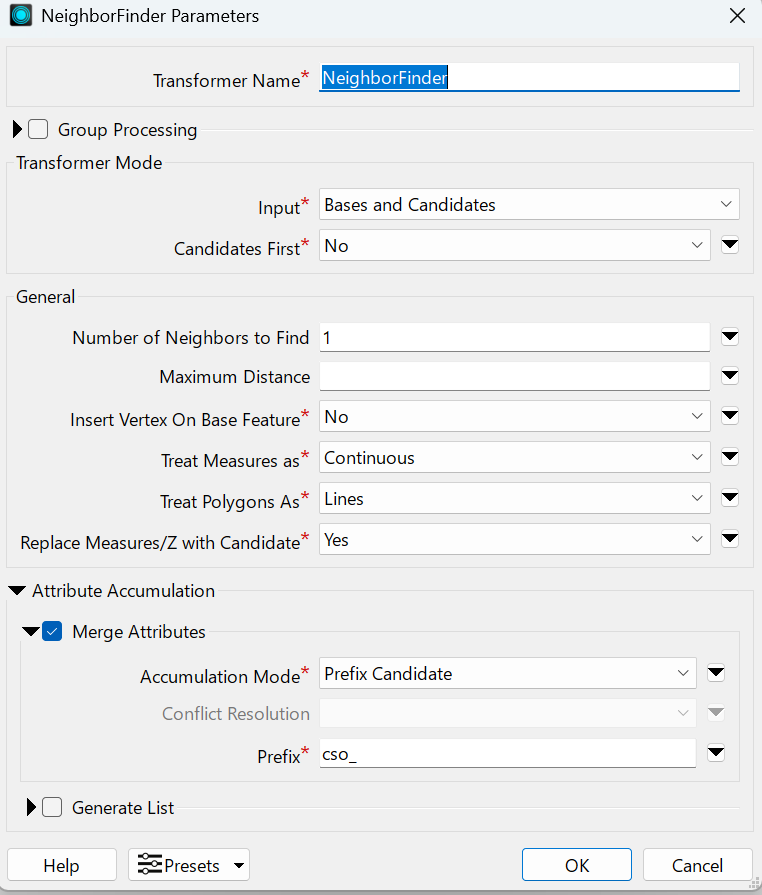Screen dimensions: 762x895
Task: Open value options arrow for Treat Polygons As
Action: 730,498
